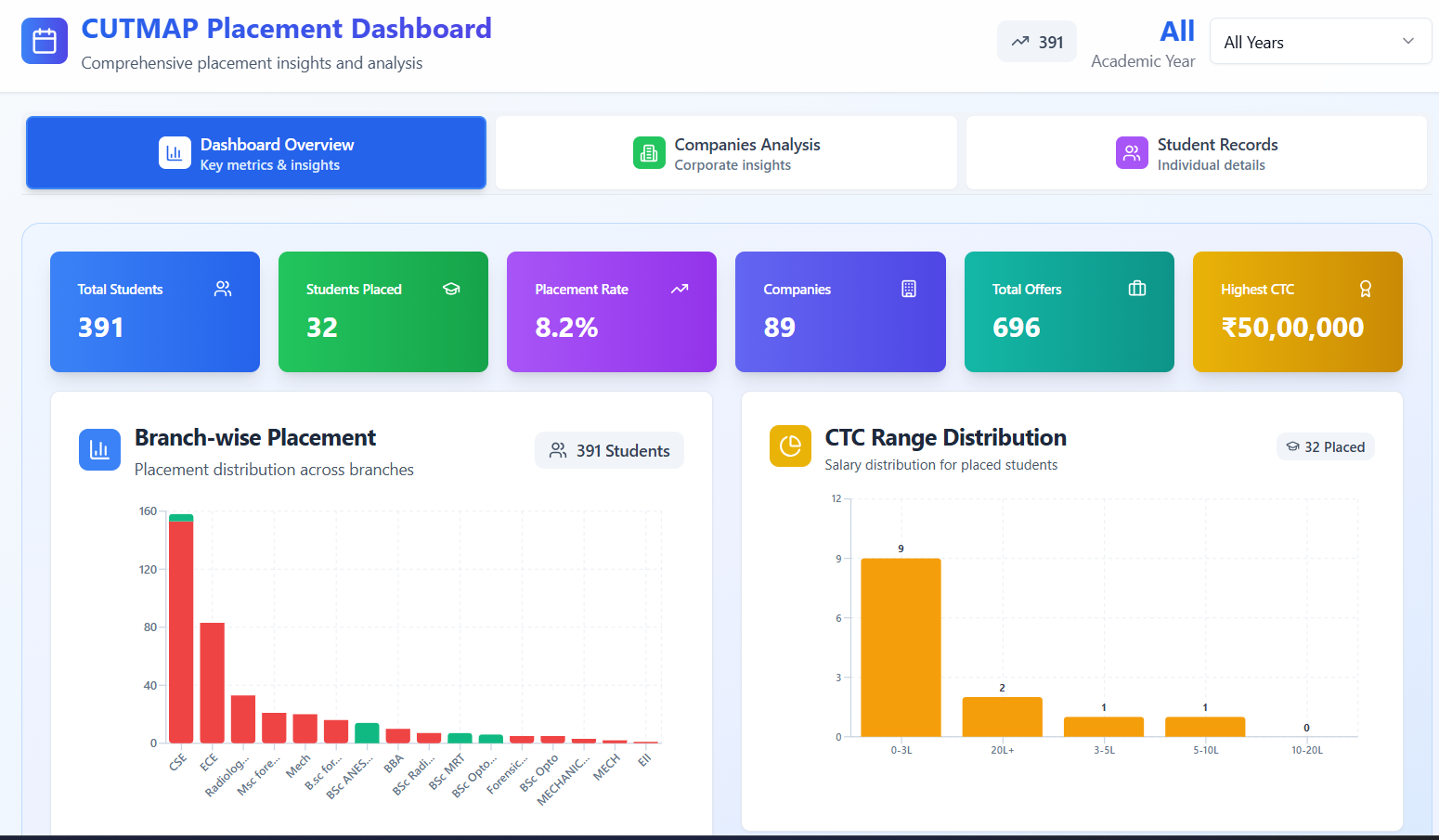Click the 20L+ bar in CTC chart

1003,717
